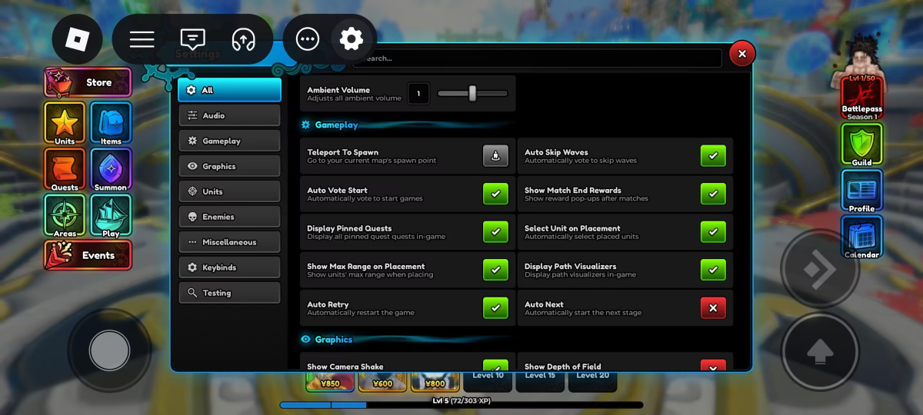Select the ¥800 unit slot
Image resolution: width=923 pixels, height=415 pixels.
[x=435, y=381]
